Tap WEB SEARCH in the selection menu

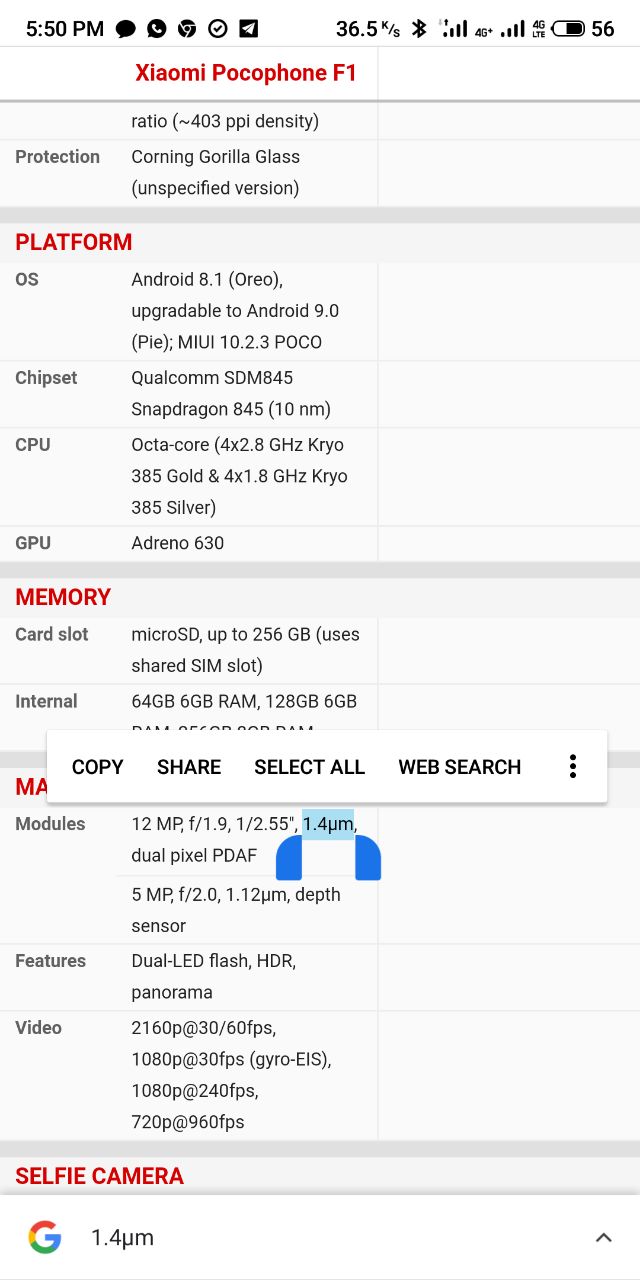460,767
